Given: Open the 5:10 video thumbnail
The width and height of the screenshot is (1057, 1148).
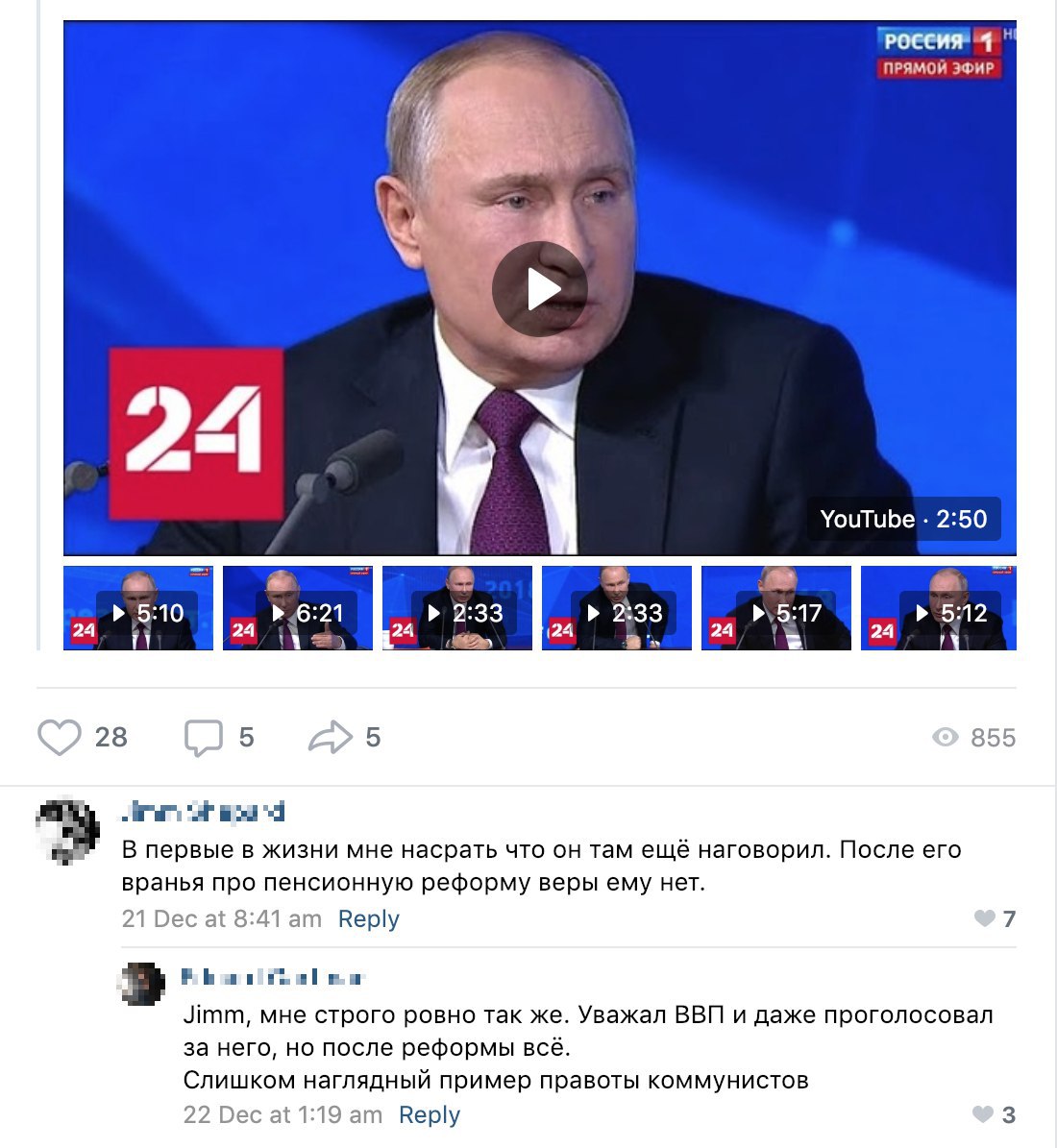Looking at the screenshot, I should coord(138,608).
